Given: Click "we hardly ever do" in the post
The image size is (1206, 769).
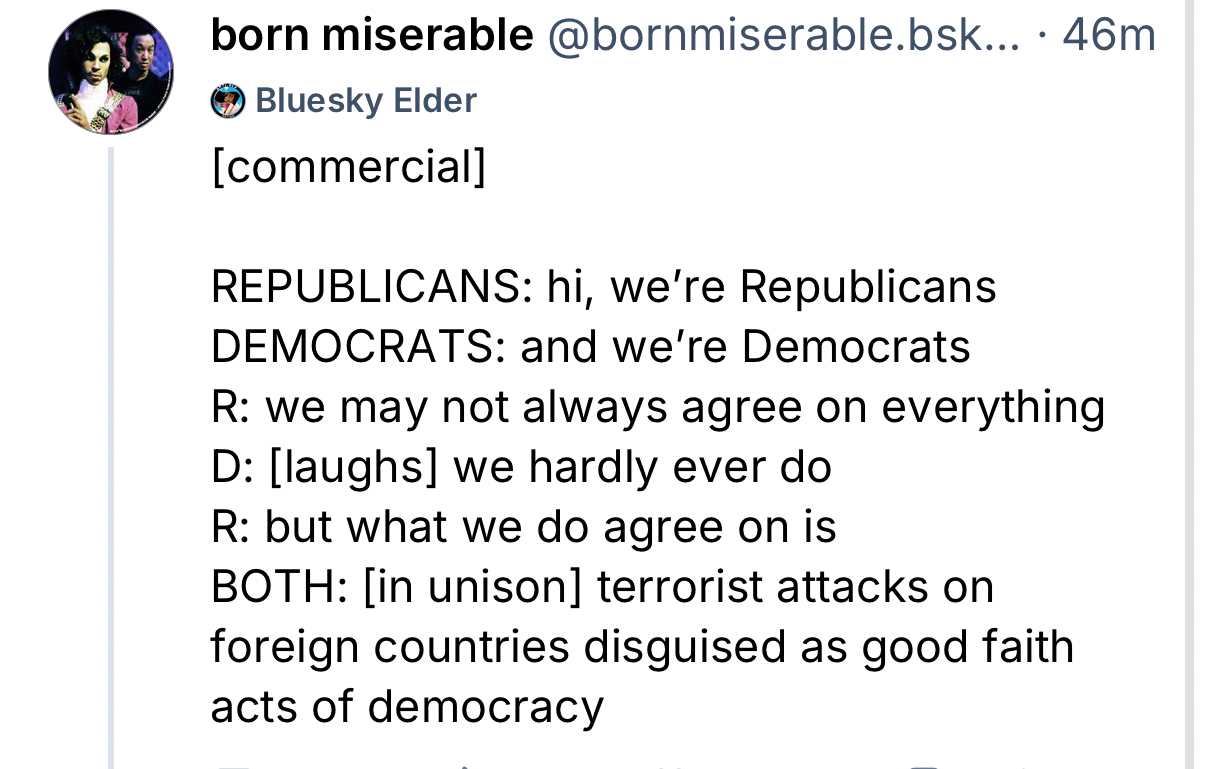Looking at the screenshot, I should 642,467.
